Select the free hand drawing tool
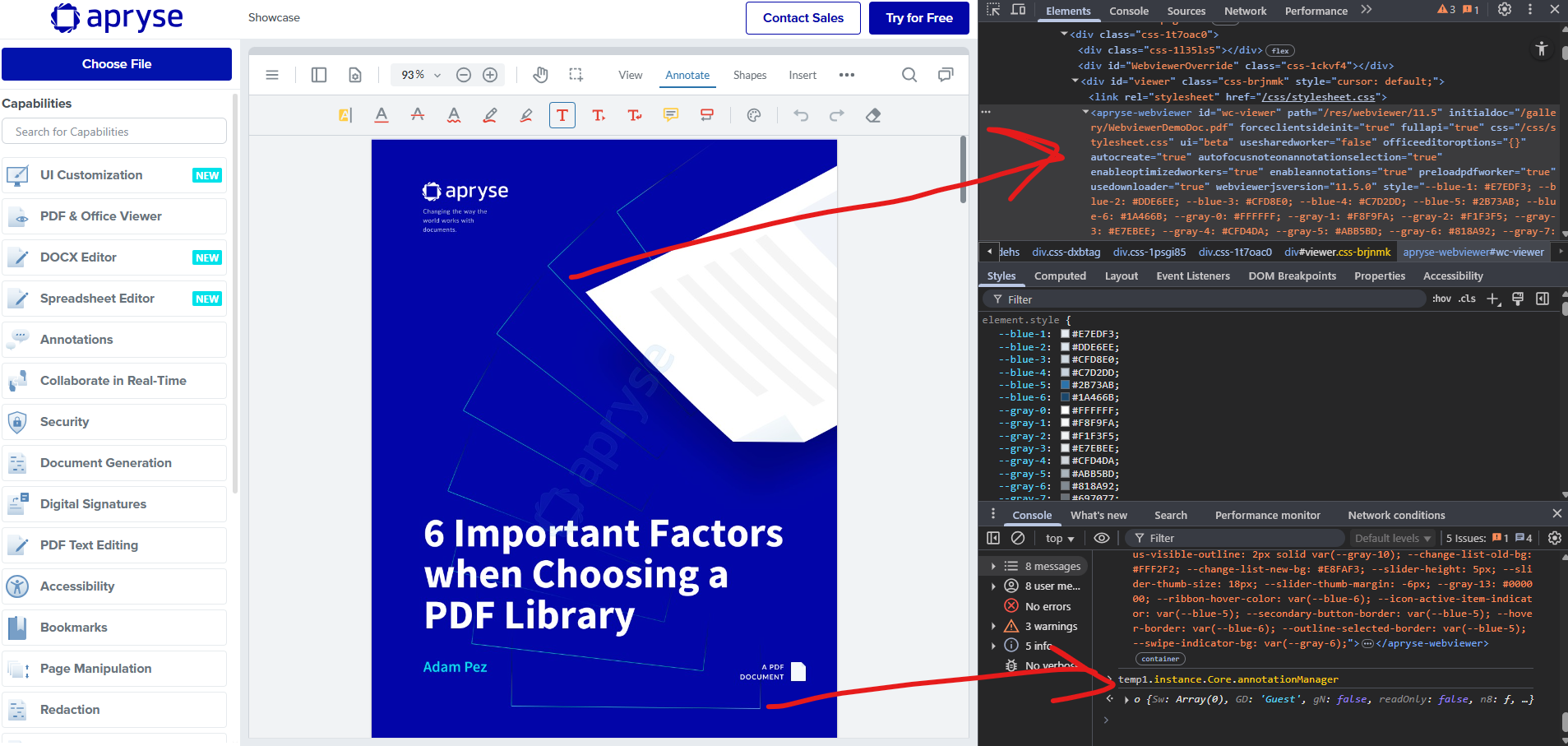Image resolution: width=1568 pixels, height=746 pixels. (x=490, y=115)
